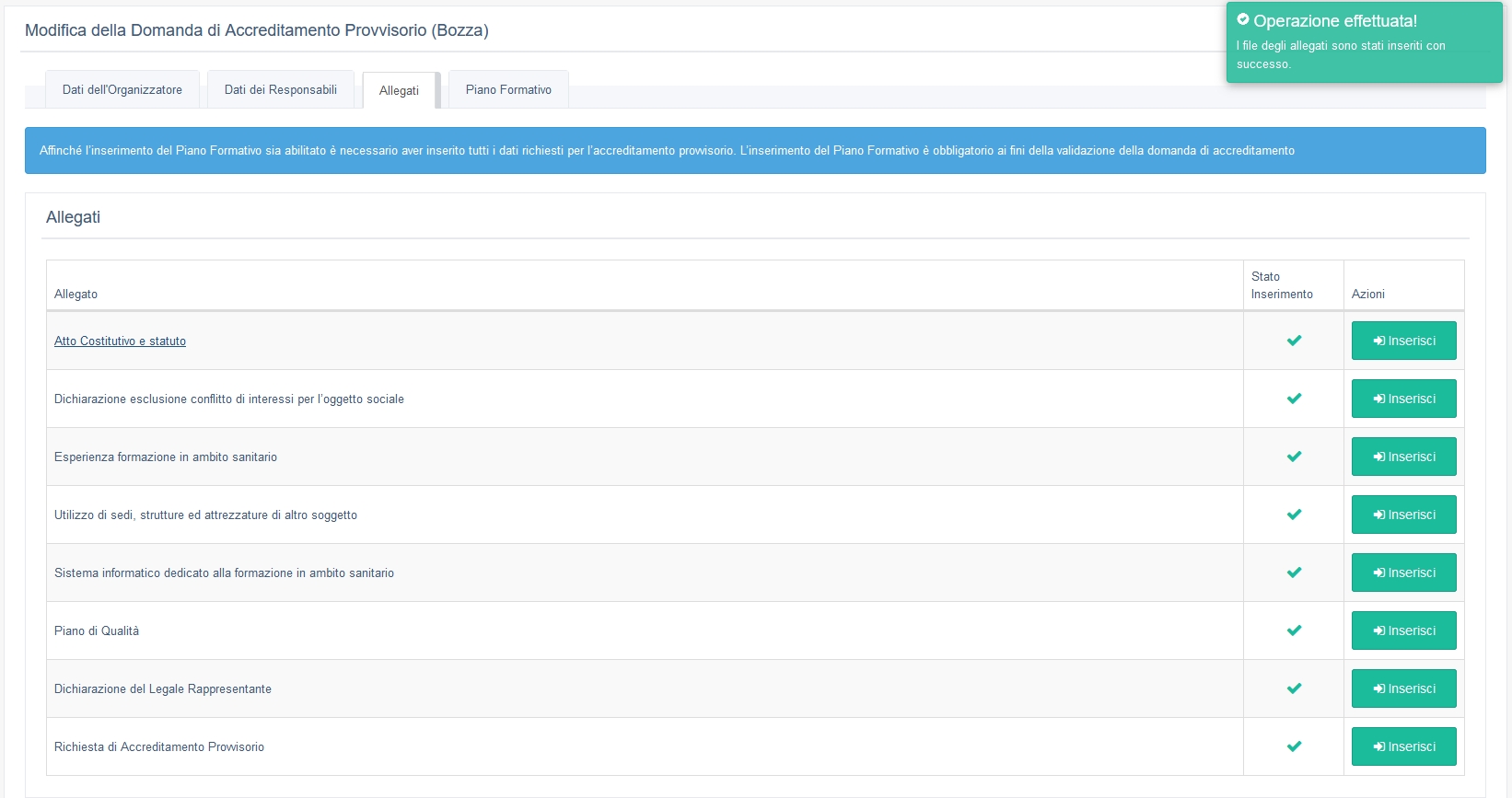Viewport: 1512px width, 798px height.
Task: Go to the Piano Formativo tab
Action: click(508, 90)
